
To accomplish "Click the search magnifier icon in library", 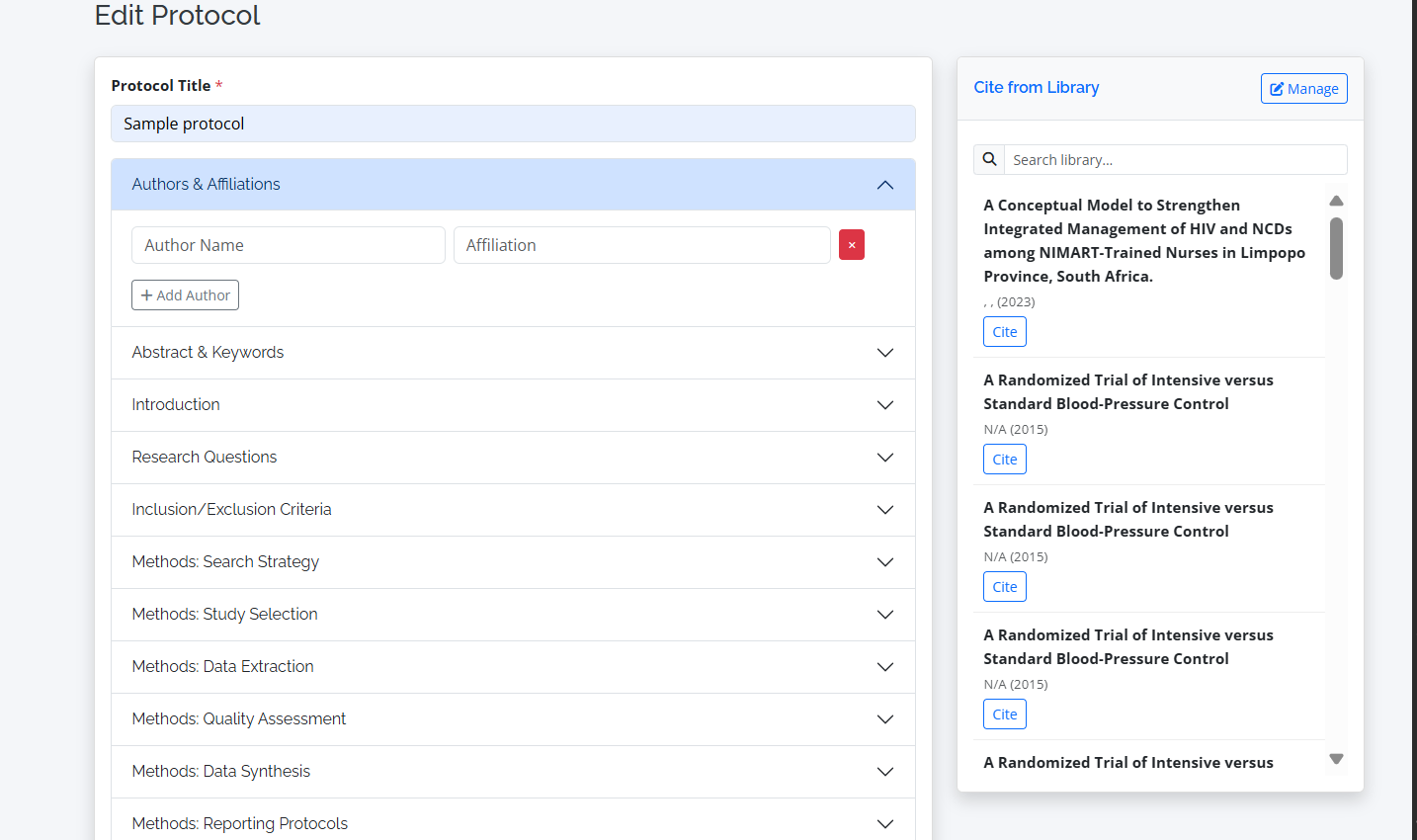I will [x=989, y=160].
